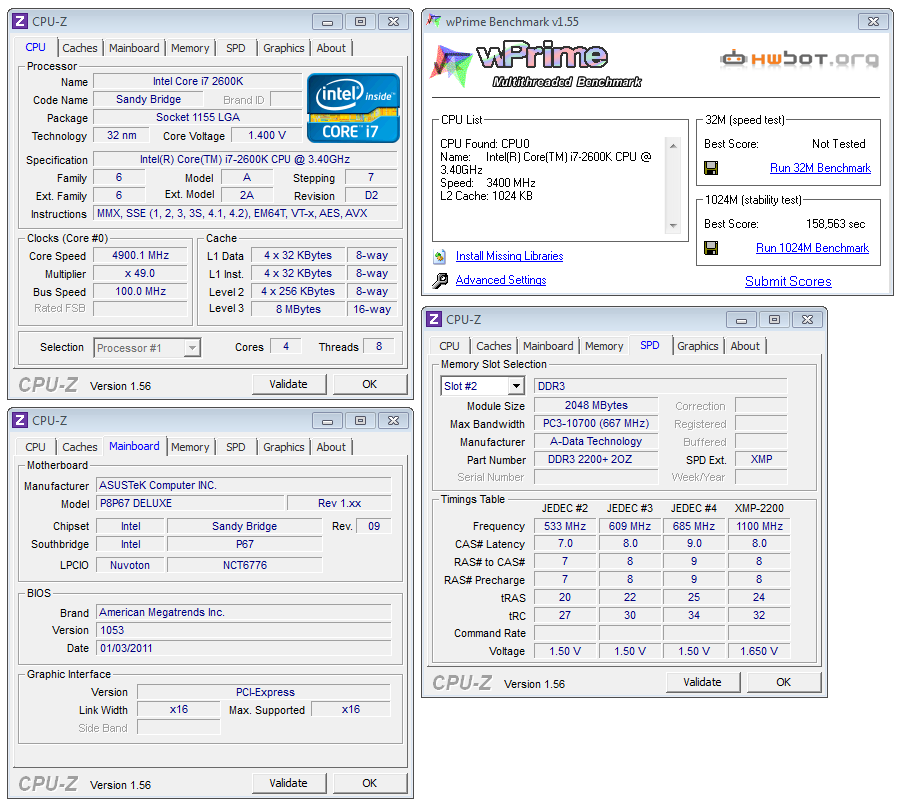Click the icon beside Install Missing Libraries
Image resolution: width=901 pixels, height=808 pixels.
point(440,256)
